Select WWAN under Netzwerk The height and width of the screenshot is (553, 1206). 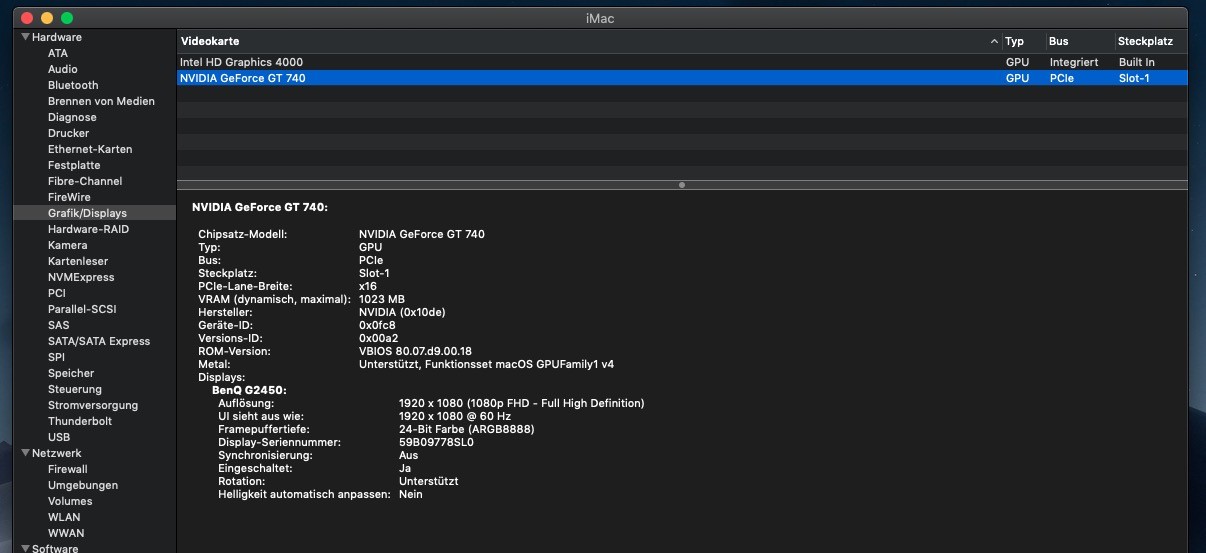66,533
